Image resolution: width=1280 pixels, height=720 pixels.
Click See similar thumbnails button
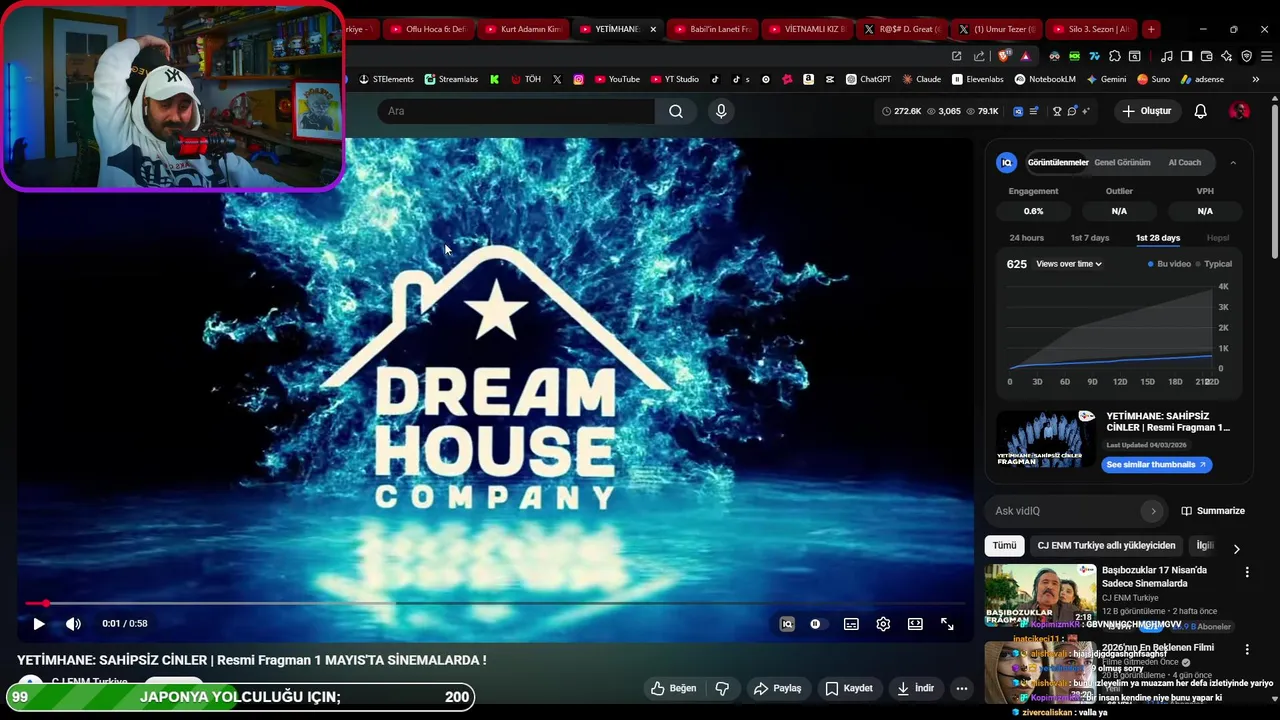tap(1157, 464)
